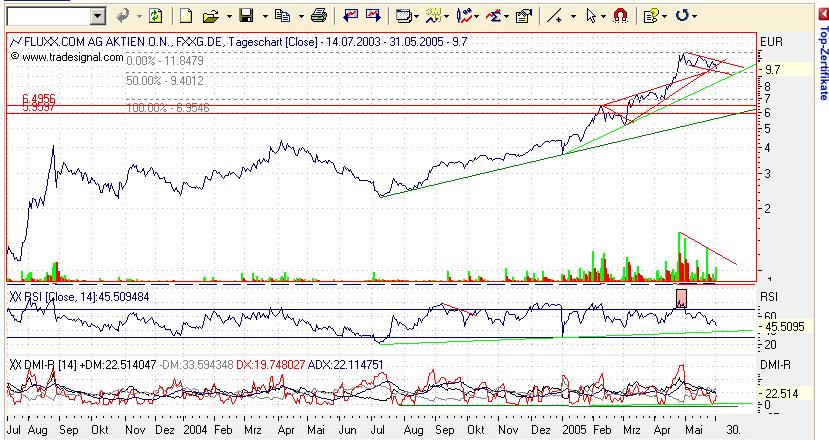Click the lightbulb tips icon
The height and width of the screenshot is (440, 829).
(x=650, y=16)
